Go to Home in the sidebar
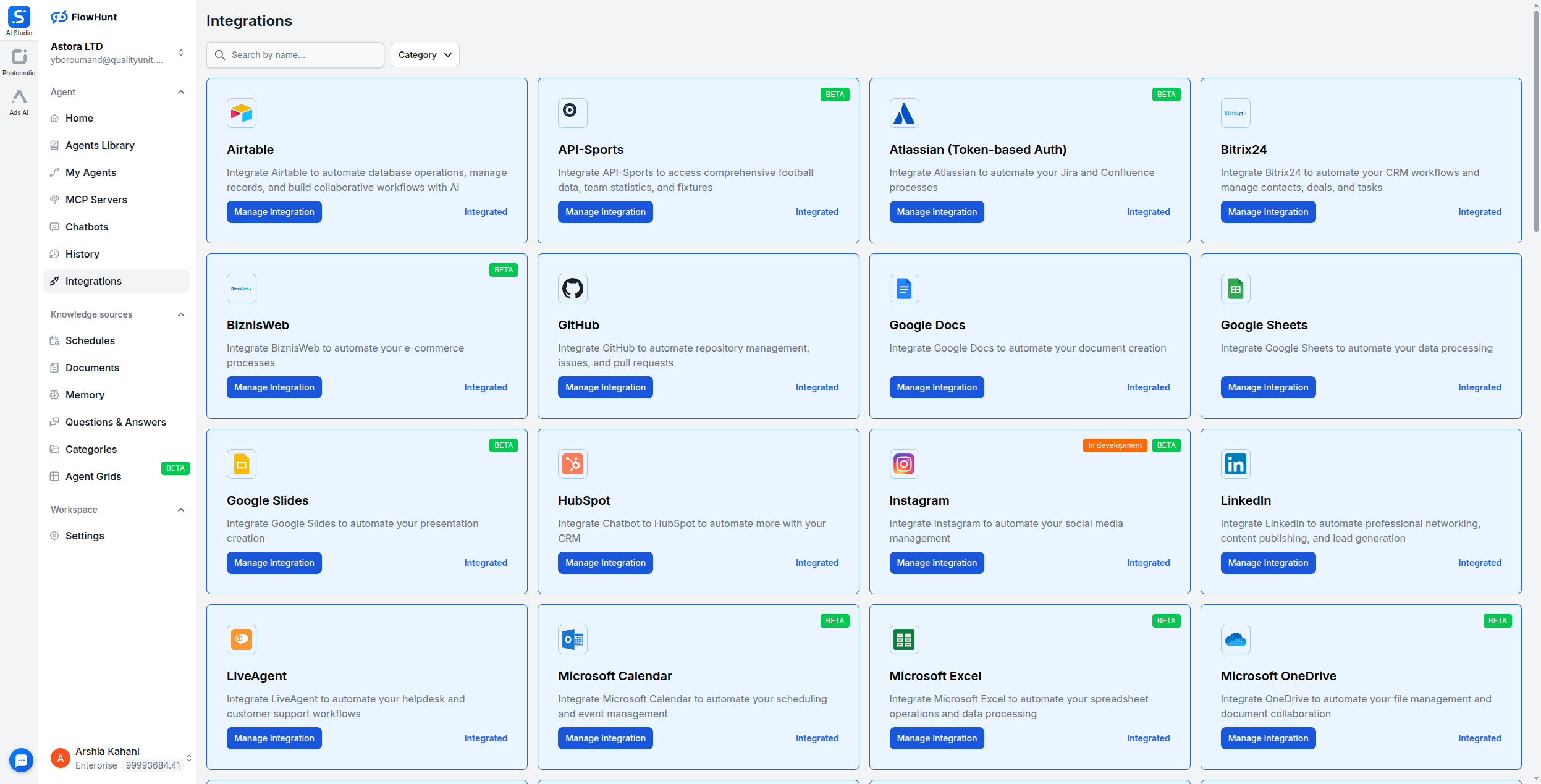 tap(117, 118)
